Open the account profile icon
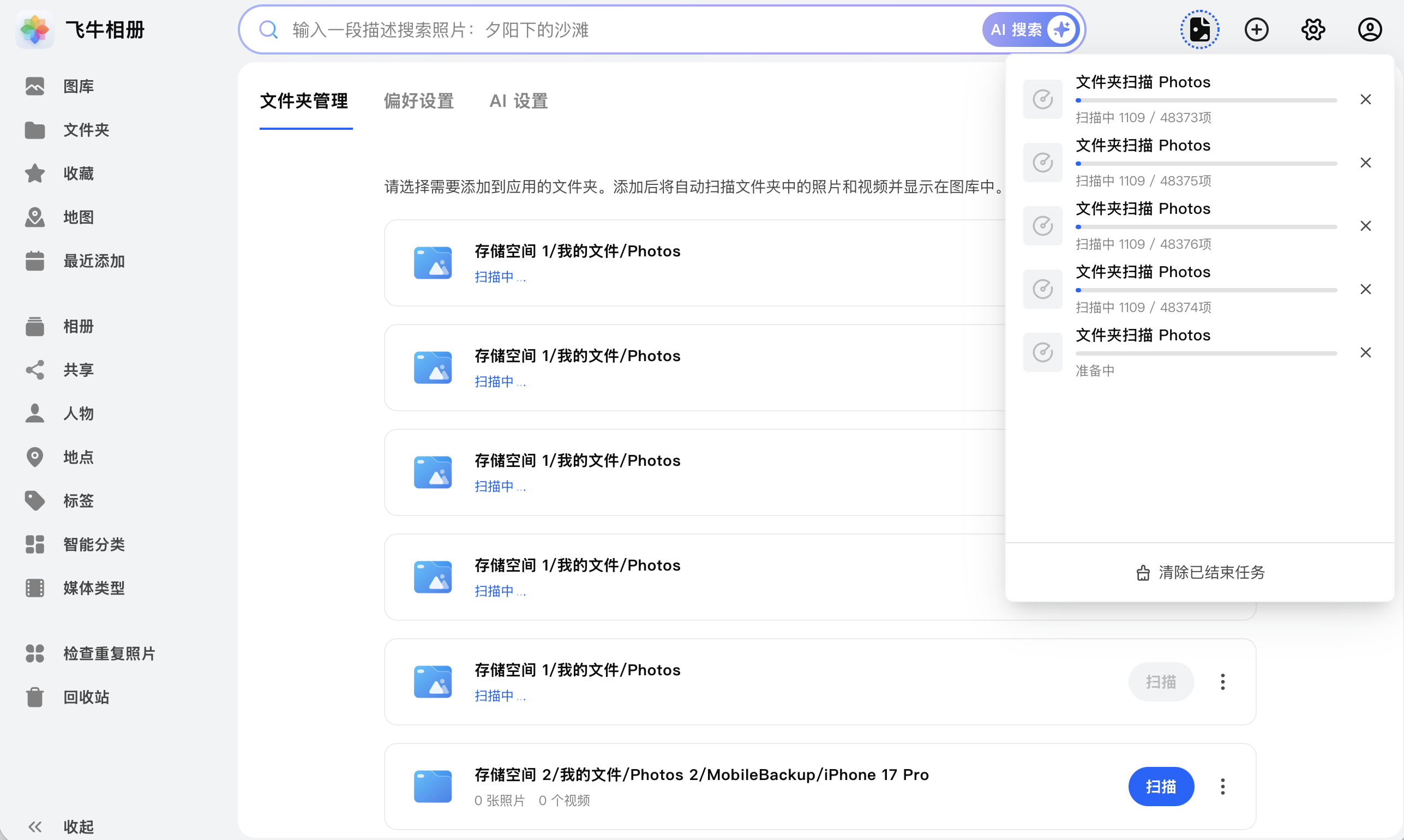 tap(1370, 29)
